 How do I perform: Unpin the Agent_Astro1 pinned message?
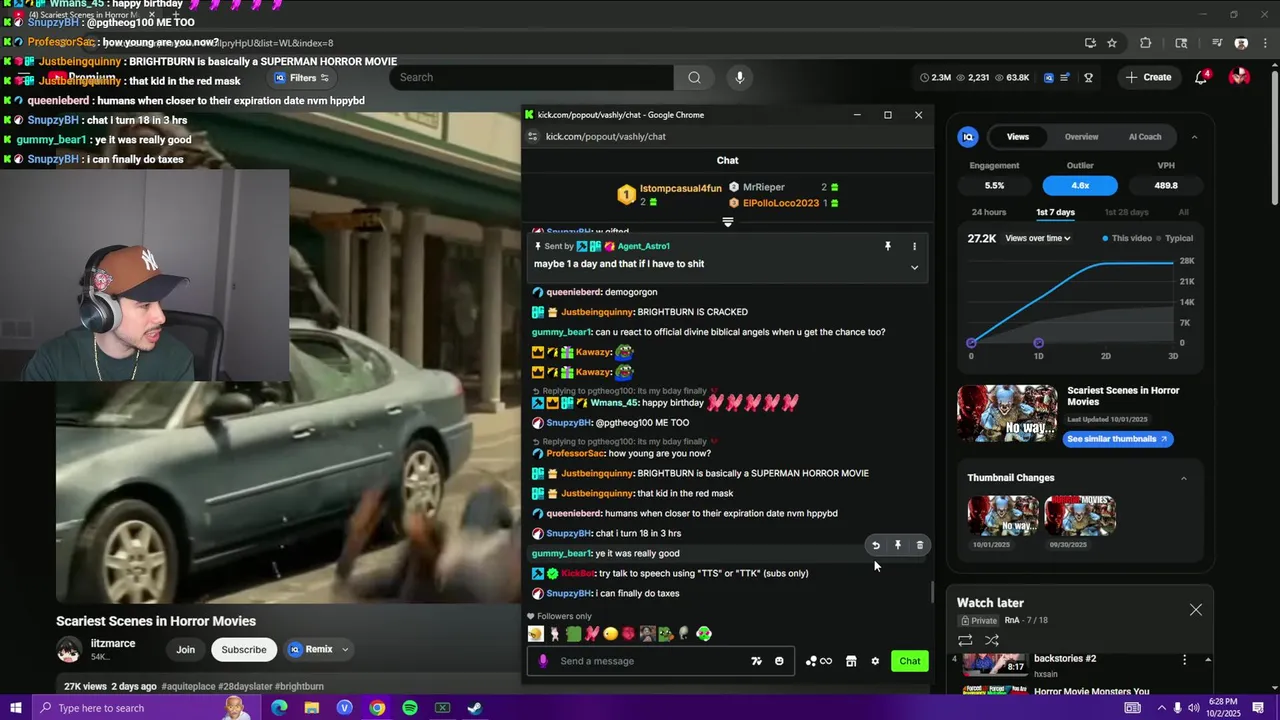click(x=887, y=246)
